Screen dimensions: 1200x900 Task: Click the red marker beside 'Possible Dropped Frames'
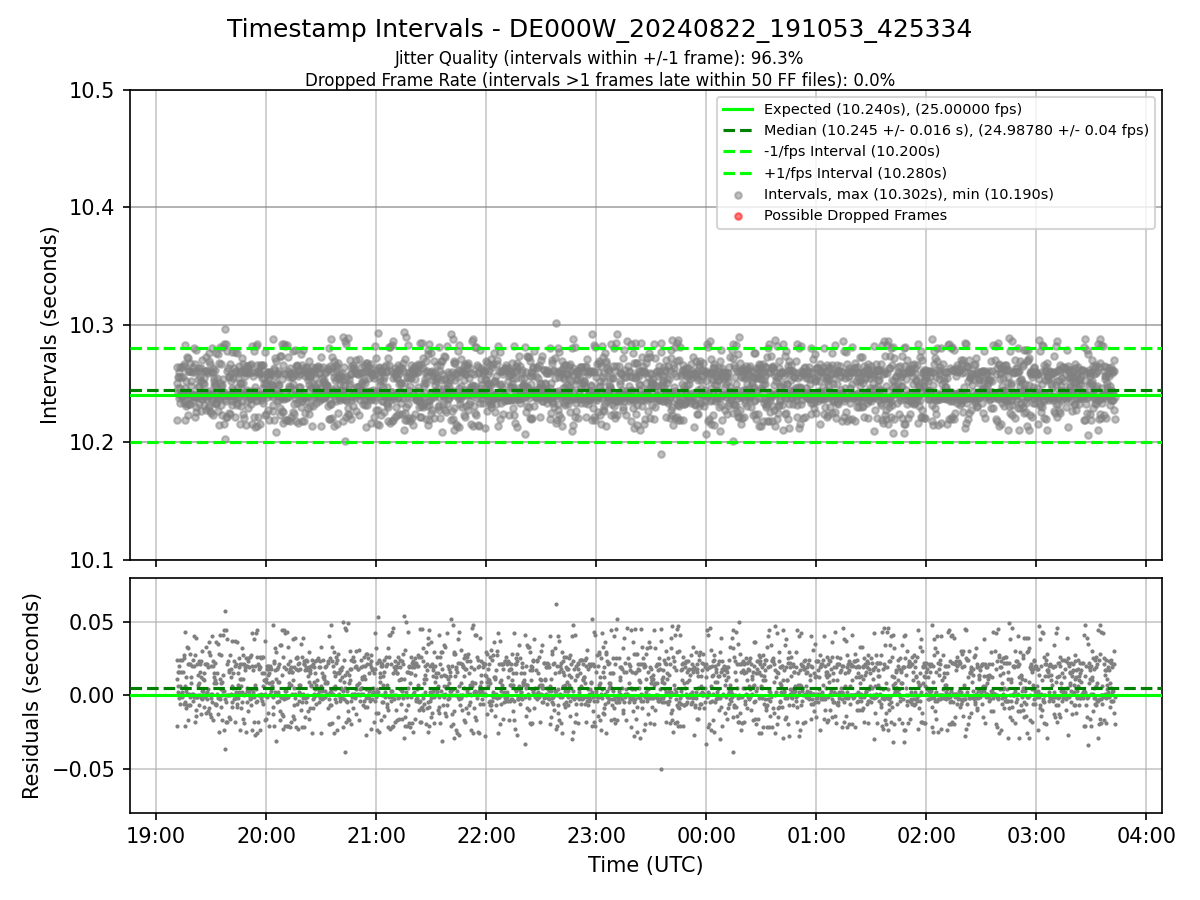pos(738,216)
